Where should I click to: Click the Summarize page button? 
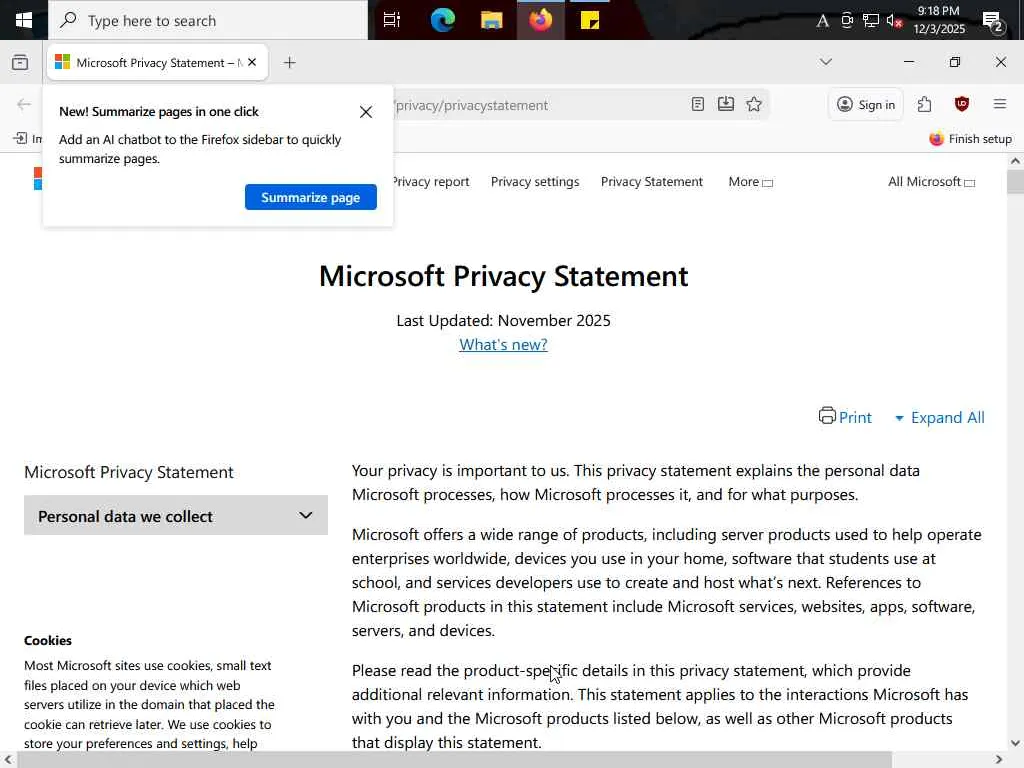click(x=310, y=197)
